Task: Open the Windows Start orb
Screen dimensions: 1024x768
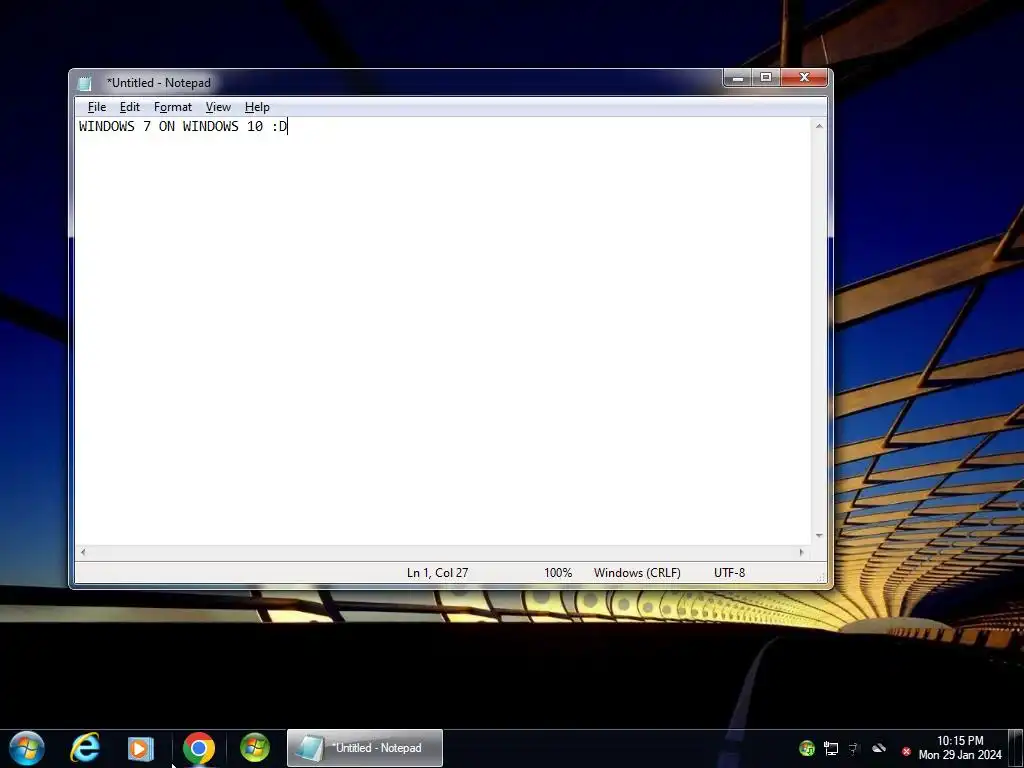Action: click(x=27, y=748)
